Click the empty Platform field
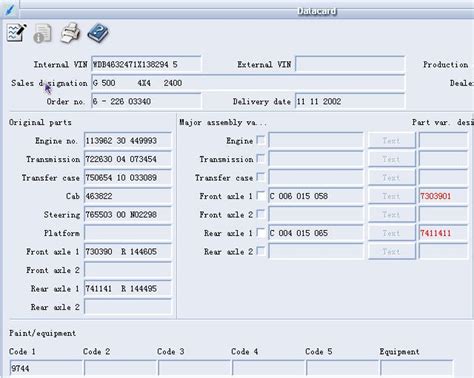 coord(128,233)
